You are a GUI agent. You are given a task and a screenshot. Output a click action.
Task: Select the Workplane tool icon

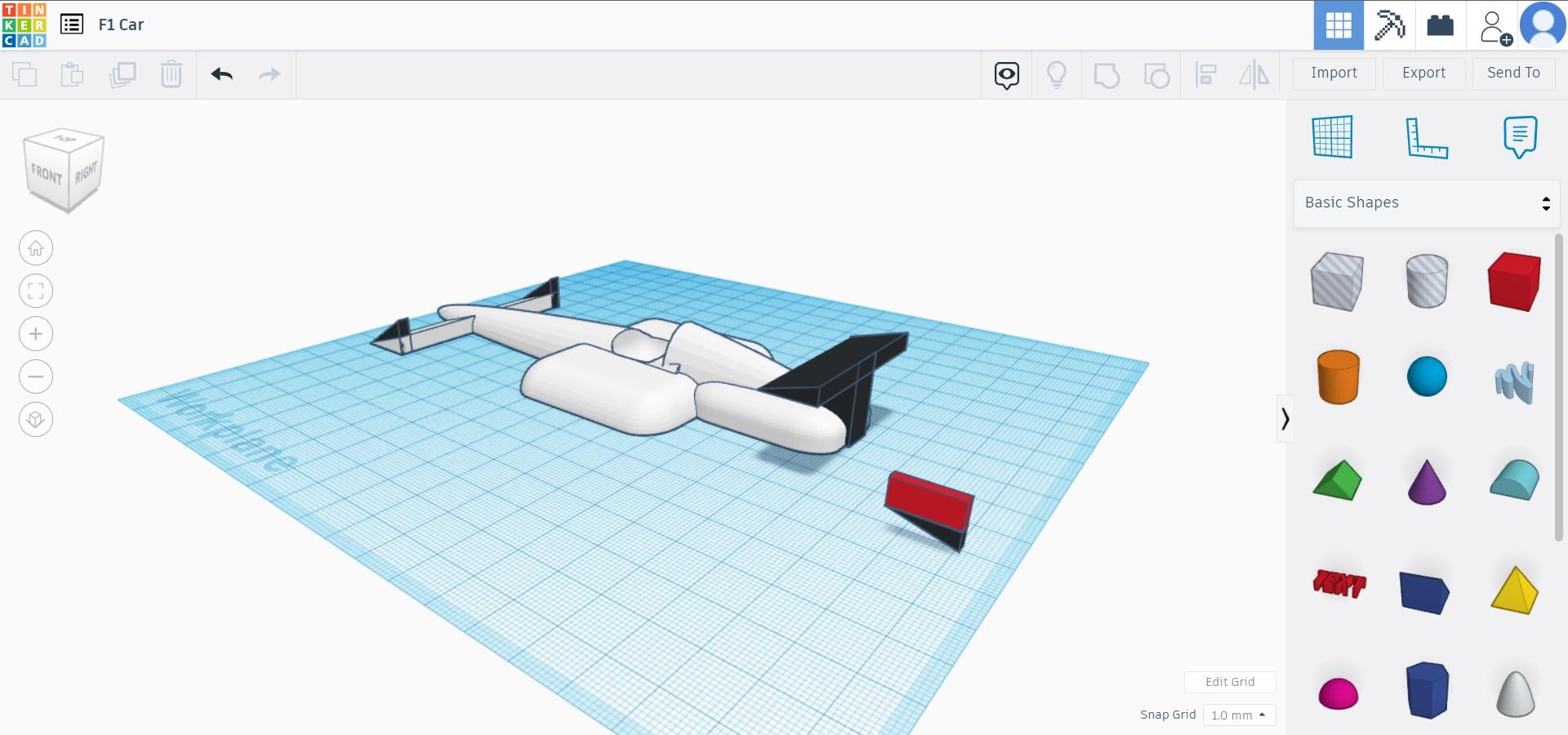coord(1332,136)
